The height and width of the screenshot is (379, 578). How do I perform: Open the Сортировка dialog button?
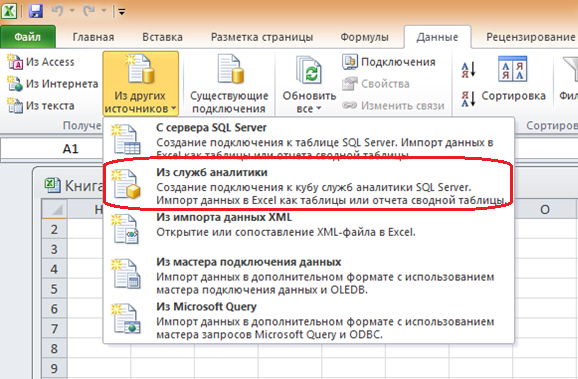point(513,79)
